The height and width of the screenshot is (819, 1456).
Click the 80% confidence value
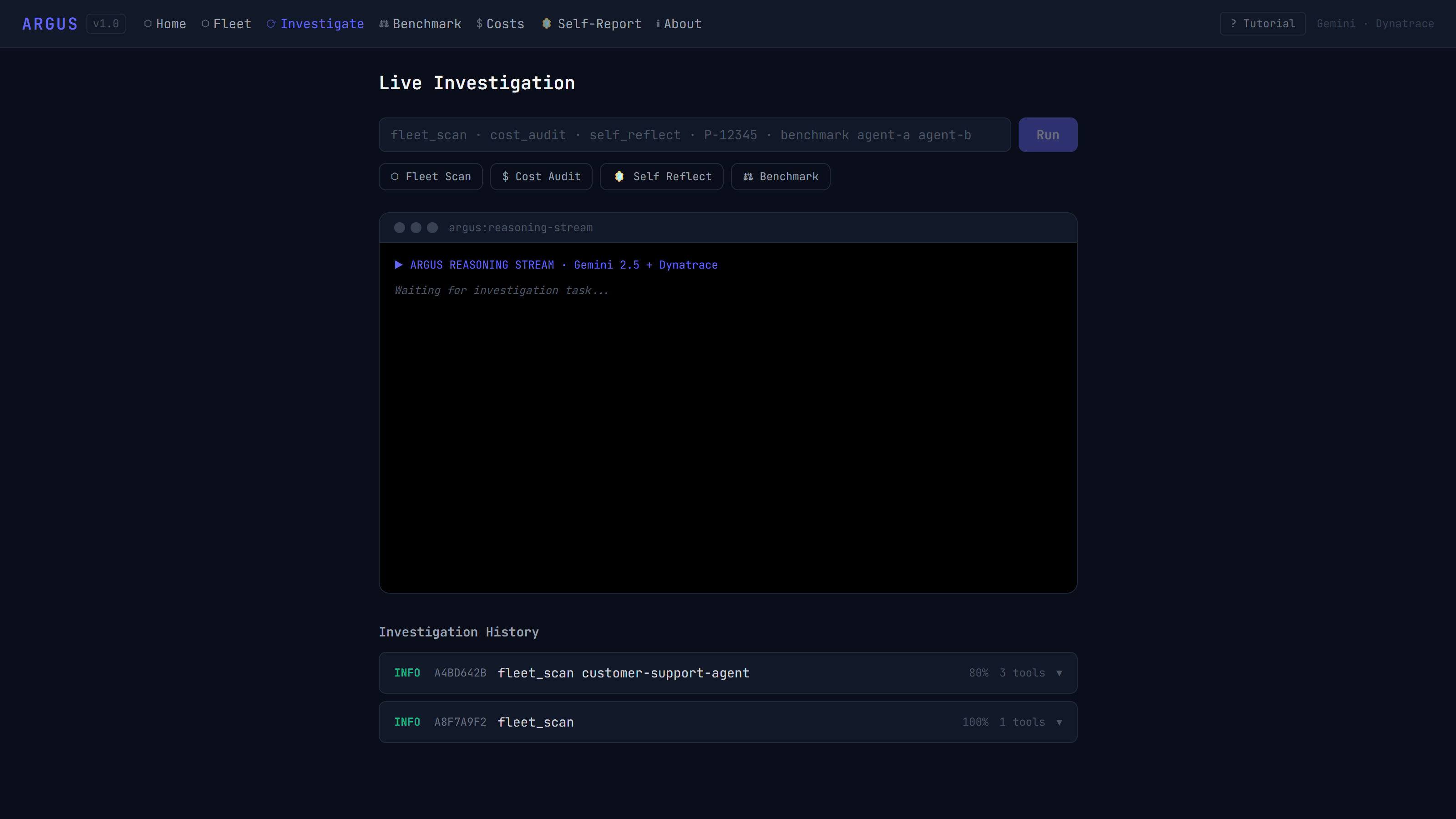(x=979, y=672)
